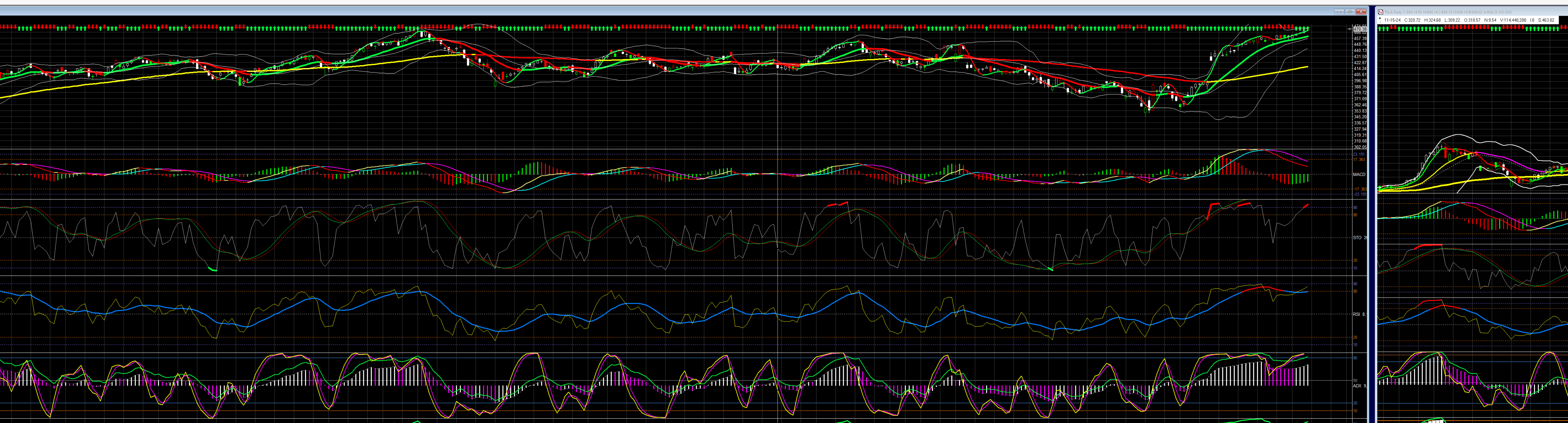Click the 11-15-24 date in data box
This screenshot has height=423, width=1568.
[x=1393, y=20]
